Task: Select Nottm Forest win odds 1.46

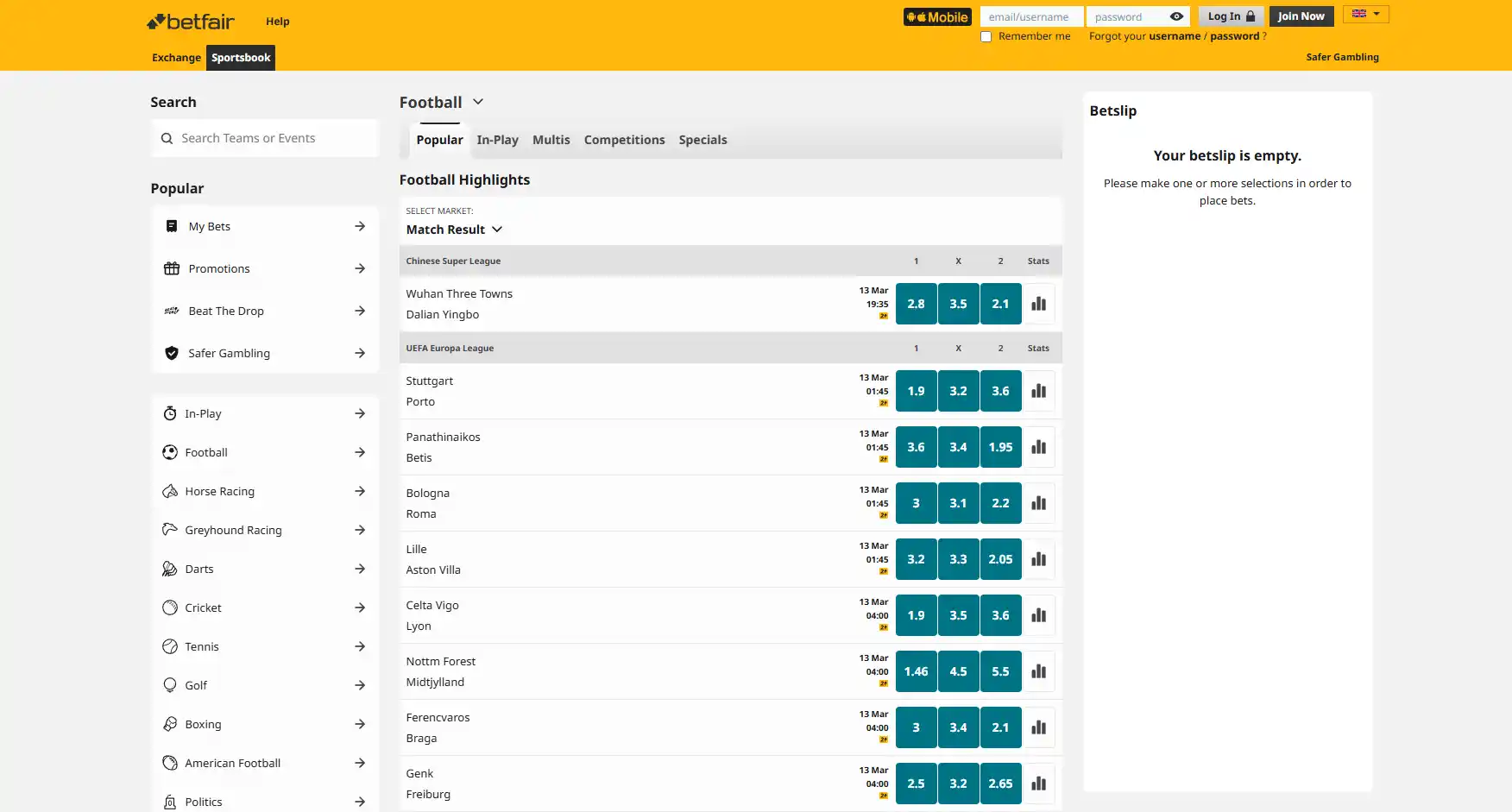Action: 916,671
